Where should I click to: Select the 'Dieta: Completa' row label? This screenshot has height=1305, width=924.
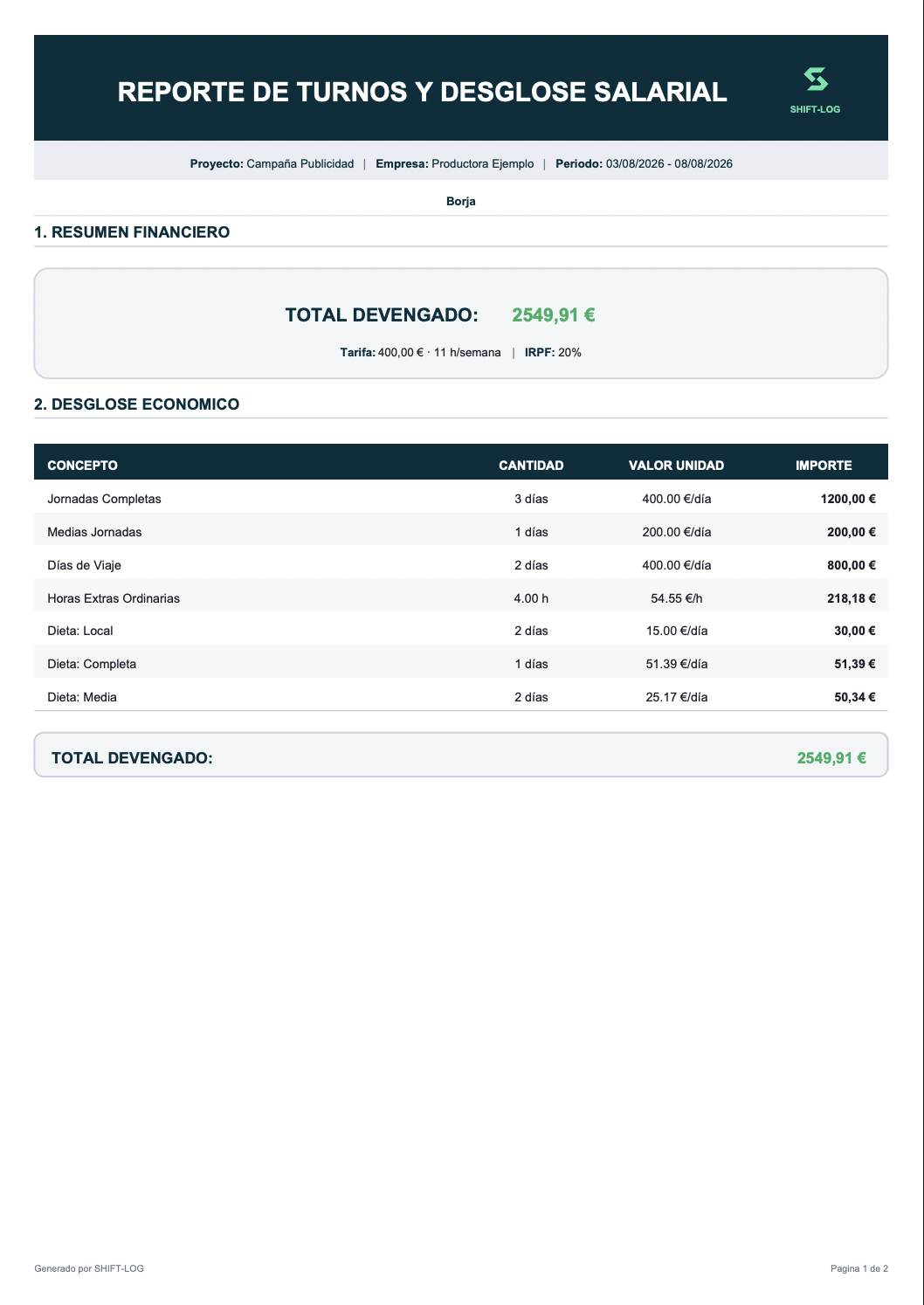92,665
